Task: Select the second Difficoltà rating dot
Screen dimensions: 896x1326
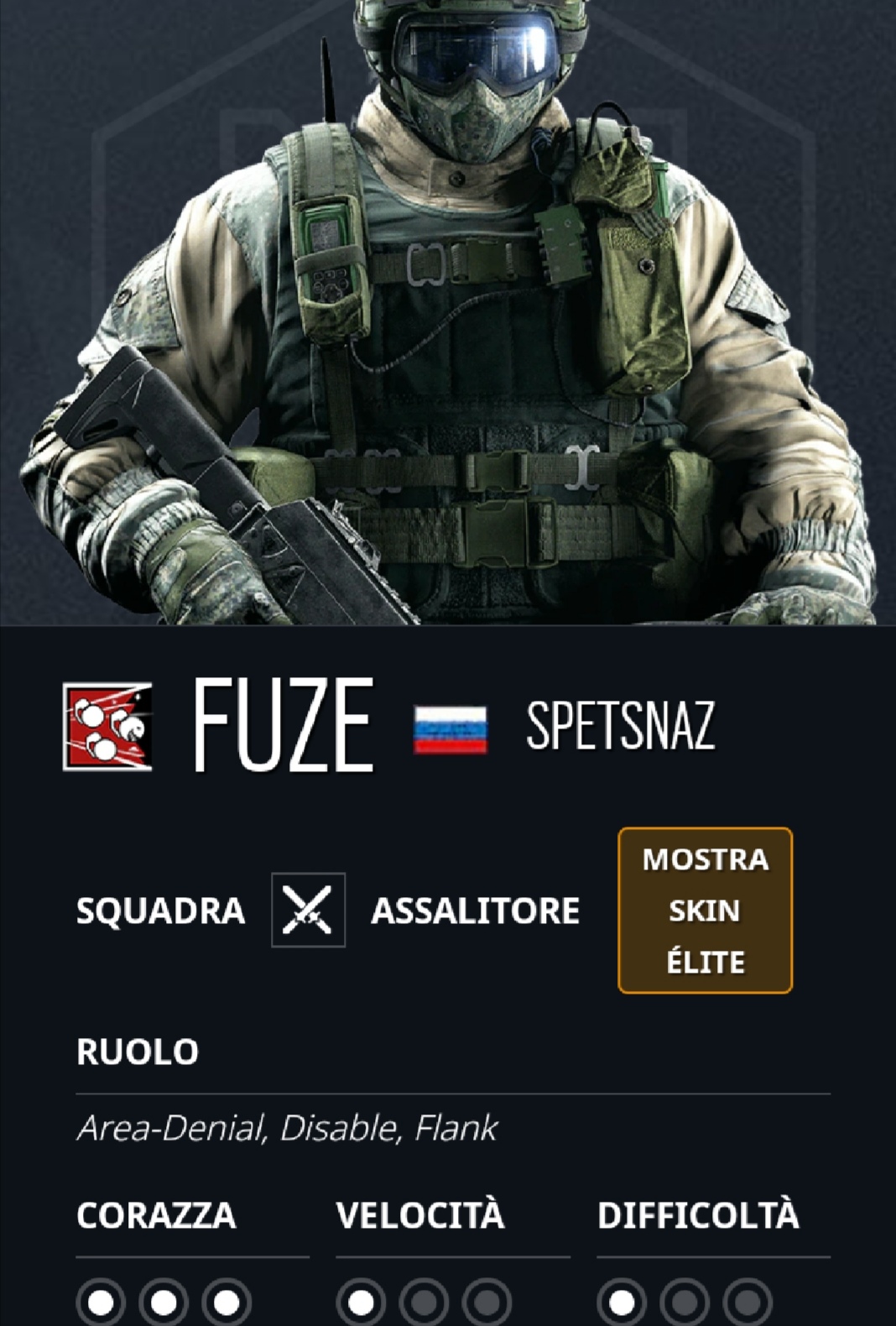Action: [685, 1303]
